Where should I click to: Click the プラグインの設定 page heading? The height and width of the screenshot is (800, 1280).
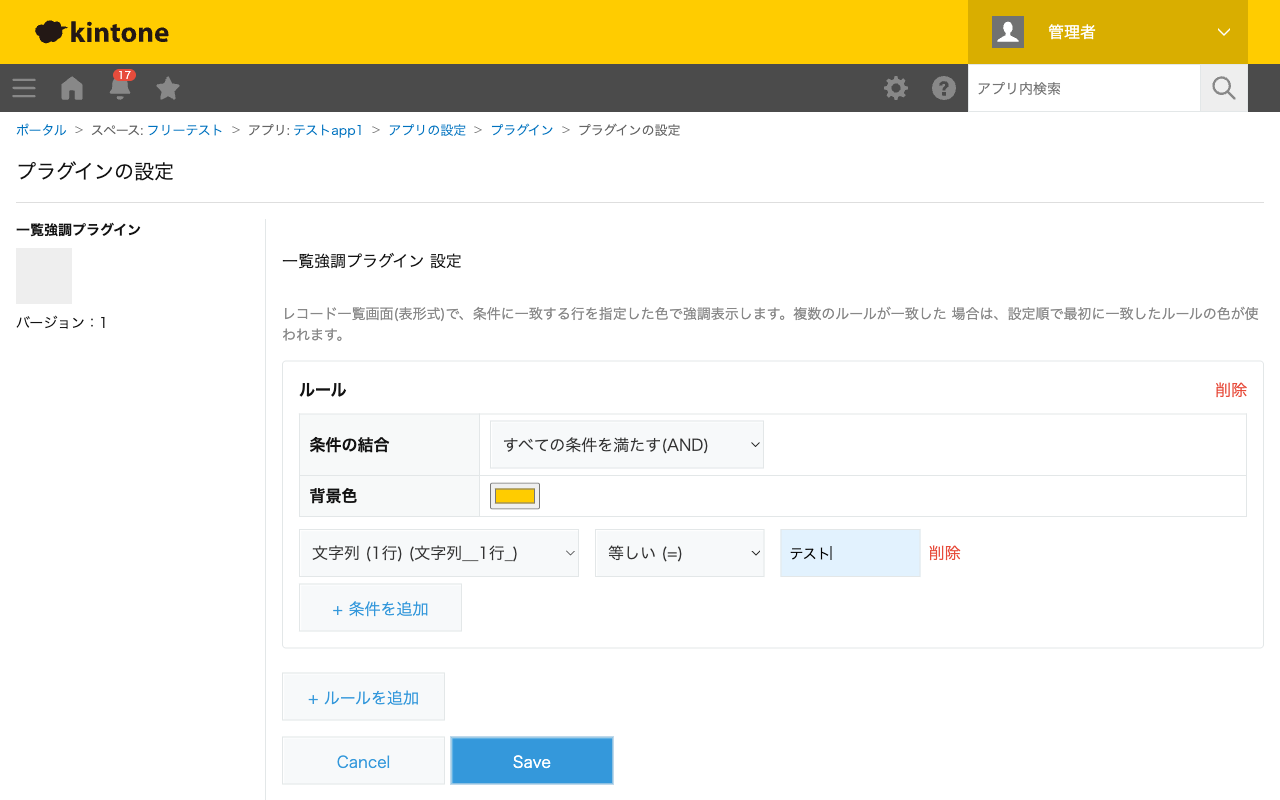coord(95,171)
